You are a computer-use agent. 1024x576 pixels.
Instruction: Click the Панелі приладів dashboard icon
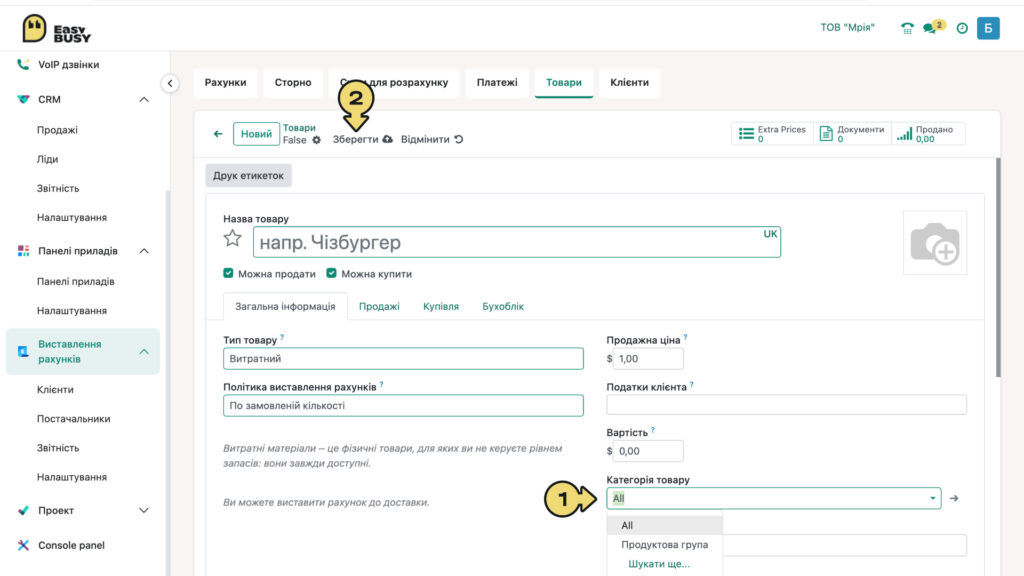point(23,251)
